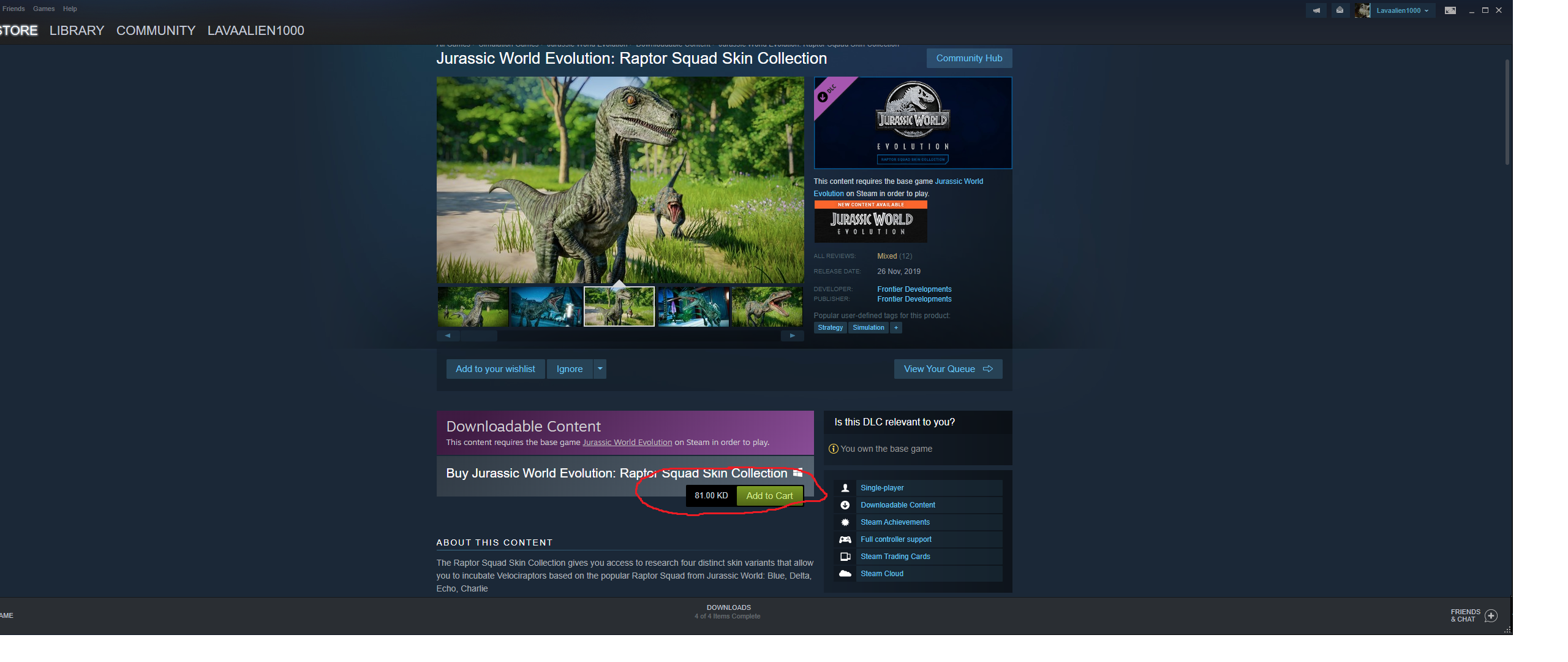Select the Simulation tag

click(x=869, y=328)
